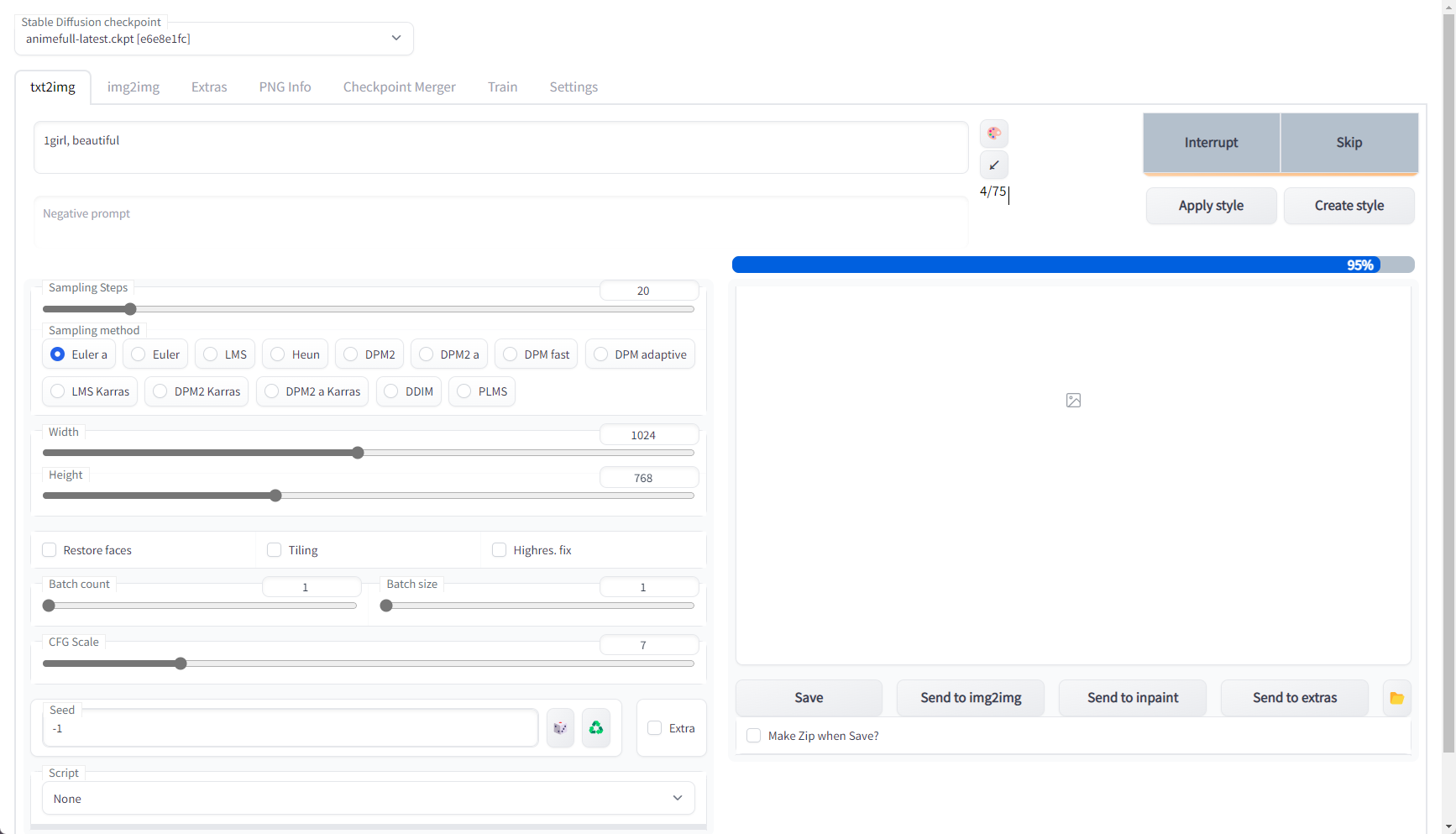1456x834 pixels.
Task: Choose the PLMS sampler
Action: click(482, 391)
